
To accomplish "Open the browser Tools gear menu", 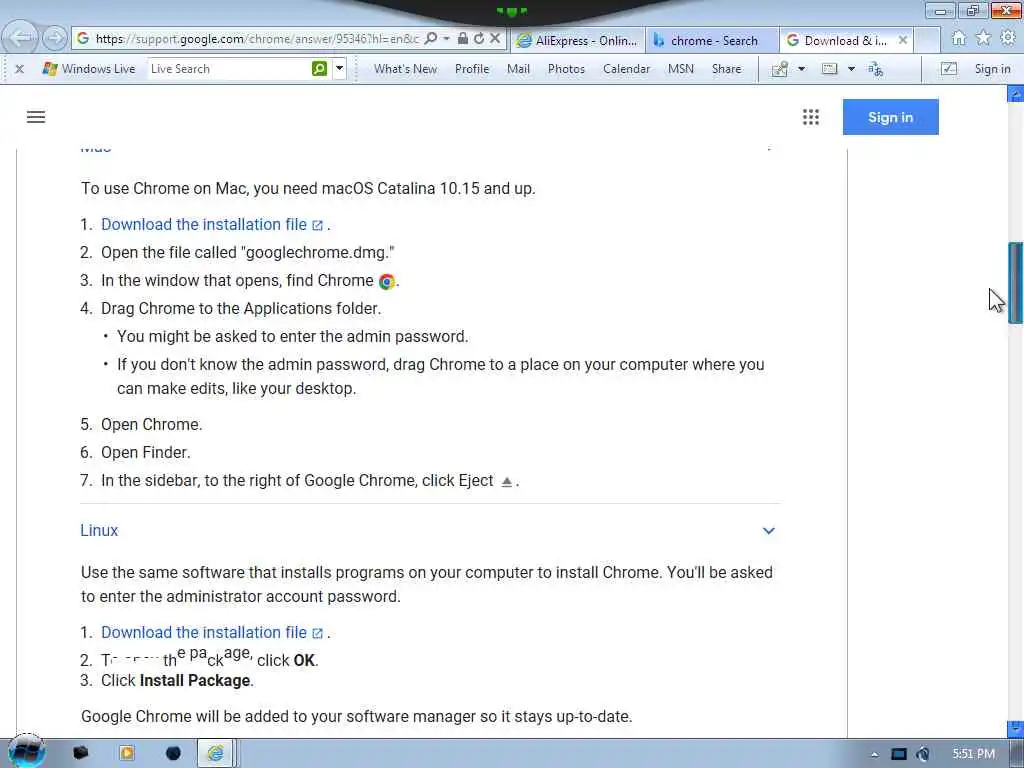I will coord(1008,39).
